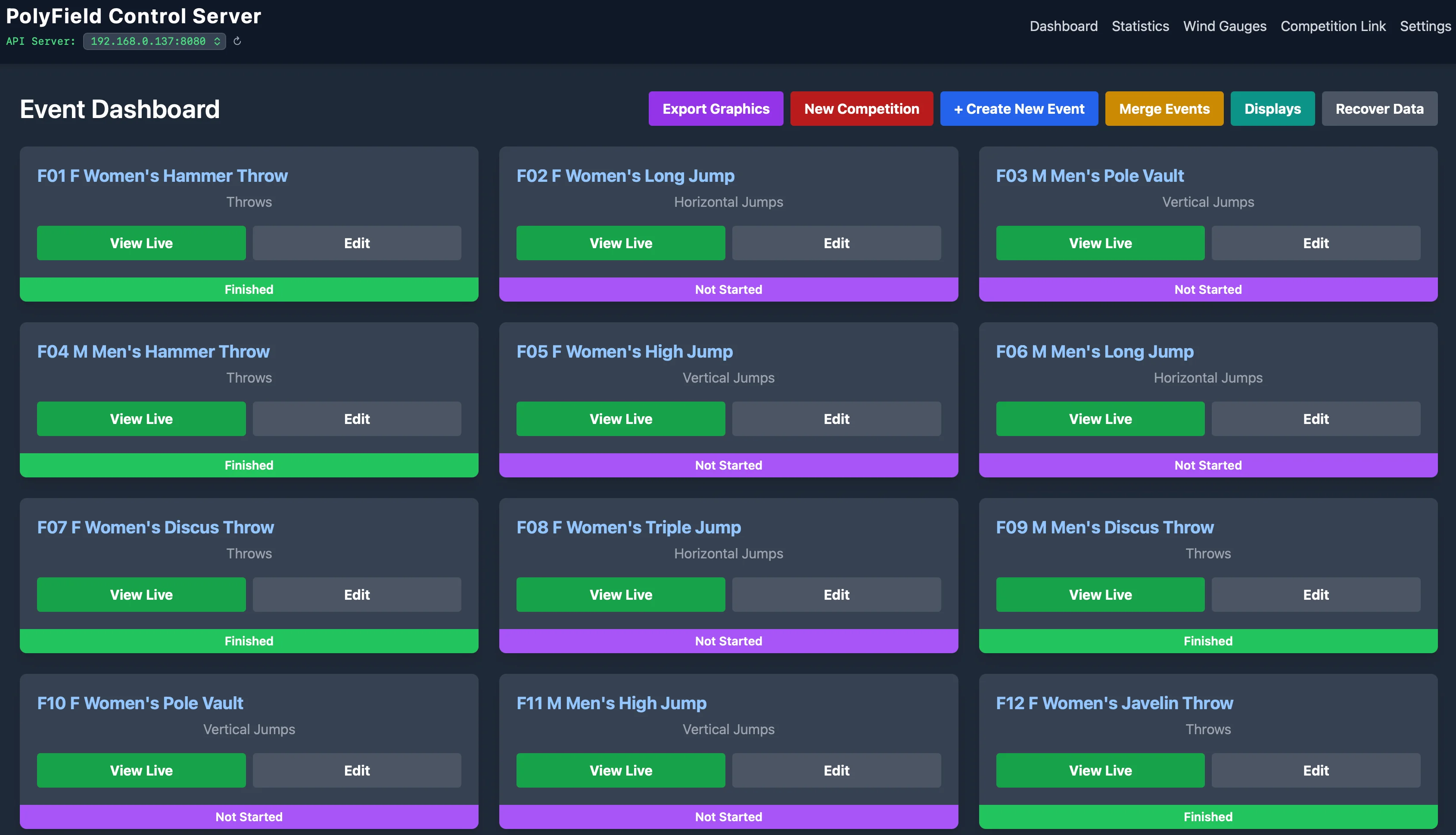Edit the F11 Men's High Jump event
1456x835 pixels.
[837, 770]
